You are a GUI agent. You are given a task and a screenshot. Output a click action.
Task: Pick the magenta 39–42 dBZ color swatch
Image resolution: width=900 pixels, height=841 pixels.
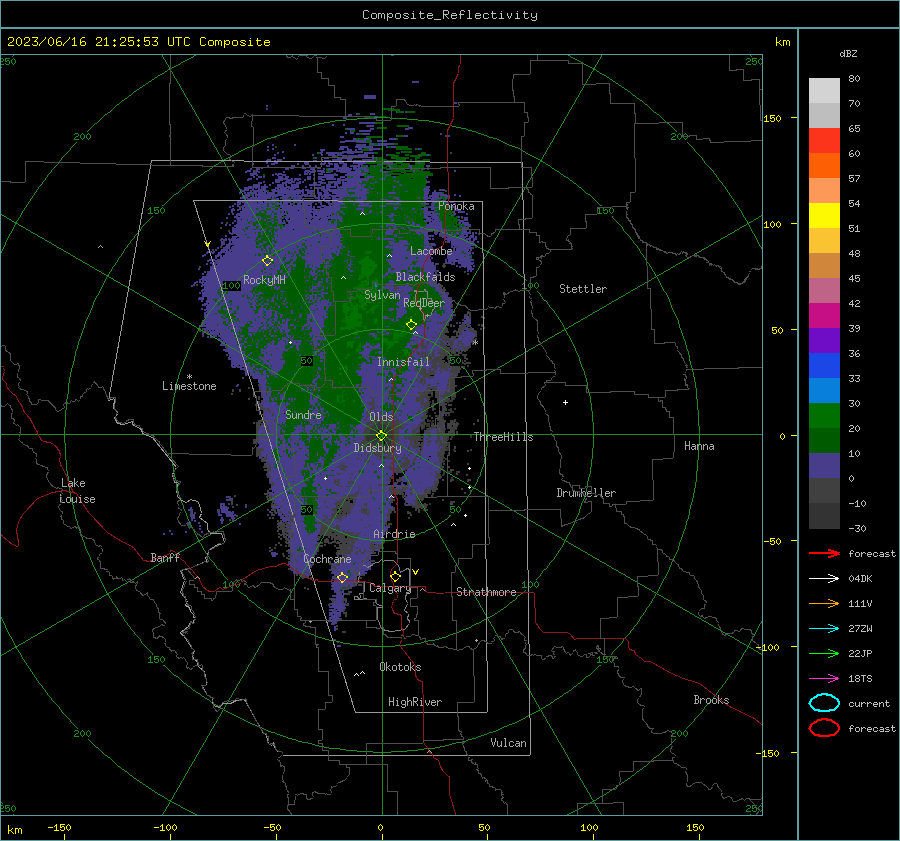tap(824, 316)
